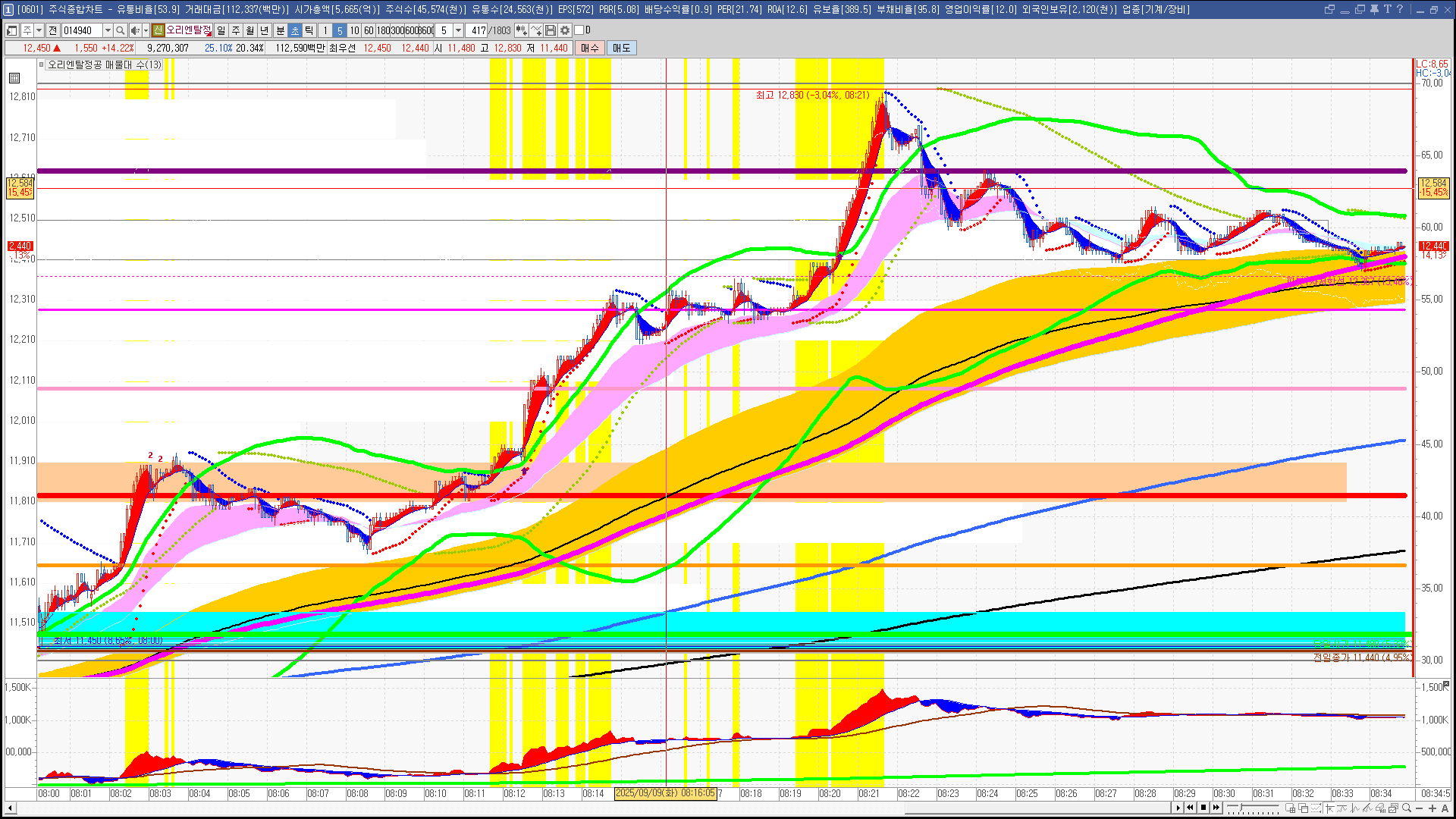Click the stock search magnifier icon
The height and width of the screenshot is (819, 1456).
(x=121, y=30)
